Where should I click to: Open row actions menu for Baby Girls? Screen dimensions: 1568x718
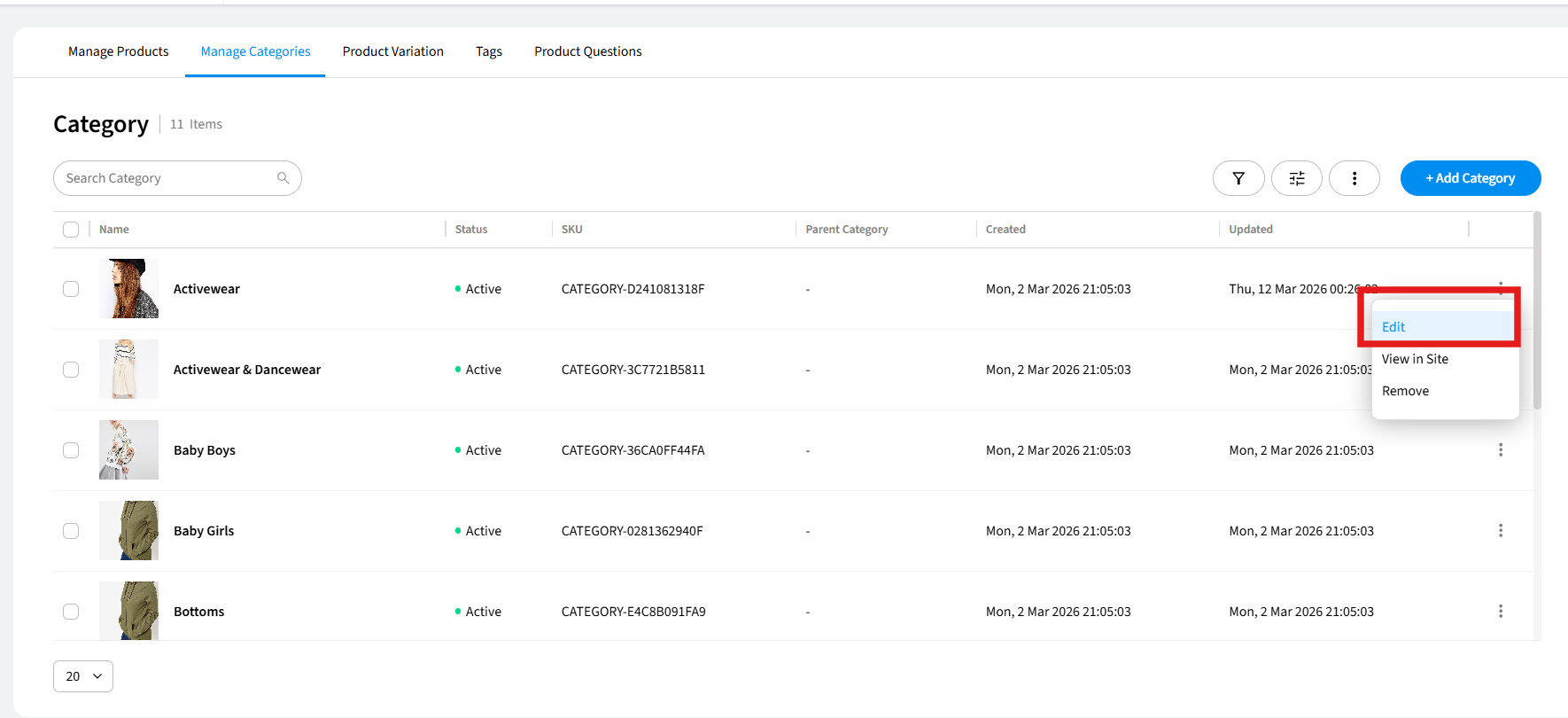(x=1500, y=531)
